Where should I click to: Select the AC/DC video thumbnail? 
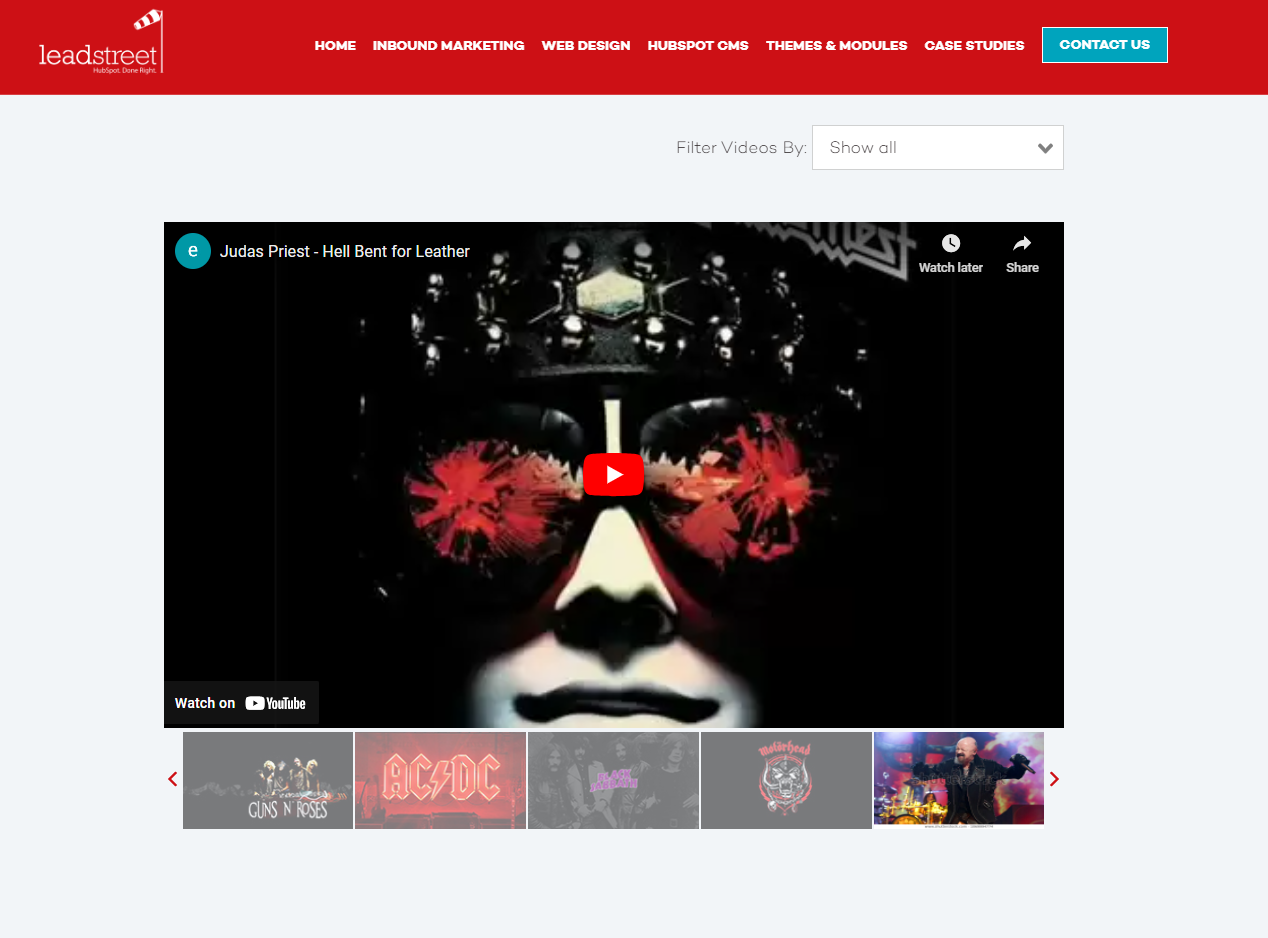coord(441,780)
